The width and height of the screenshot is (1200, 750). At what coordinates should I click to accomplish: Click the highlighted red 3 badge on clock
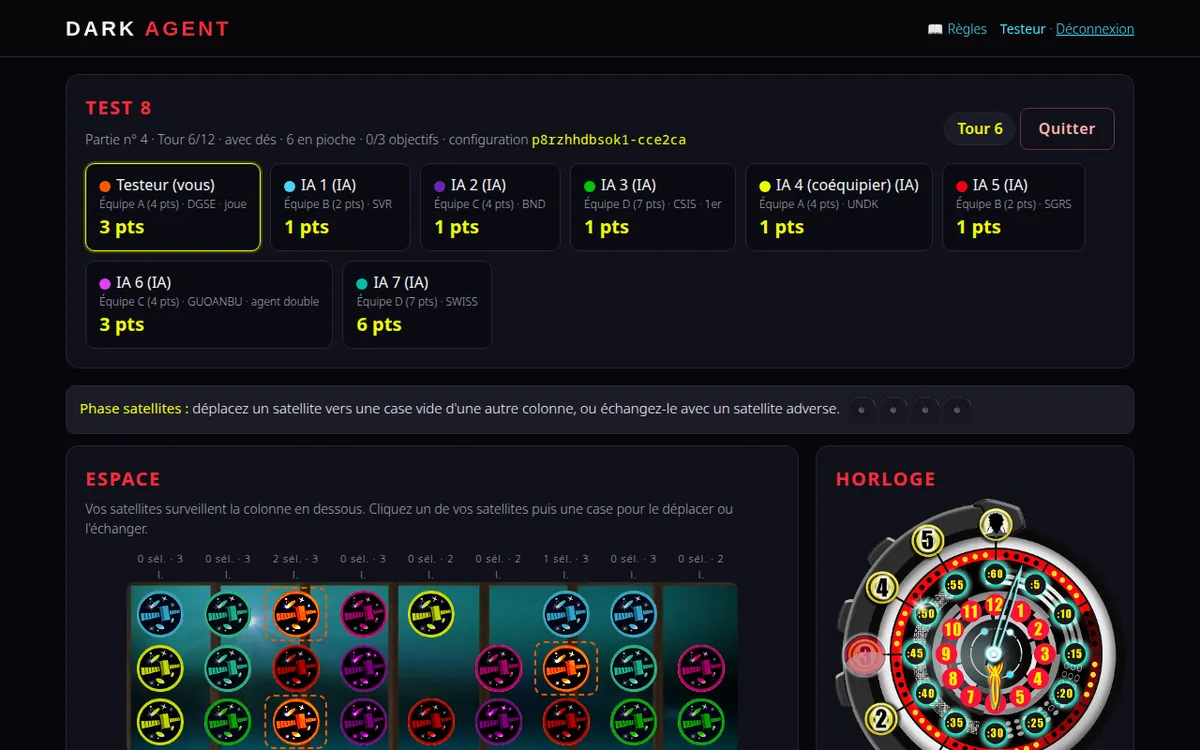point(862,656)
